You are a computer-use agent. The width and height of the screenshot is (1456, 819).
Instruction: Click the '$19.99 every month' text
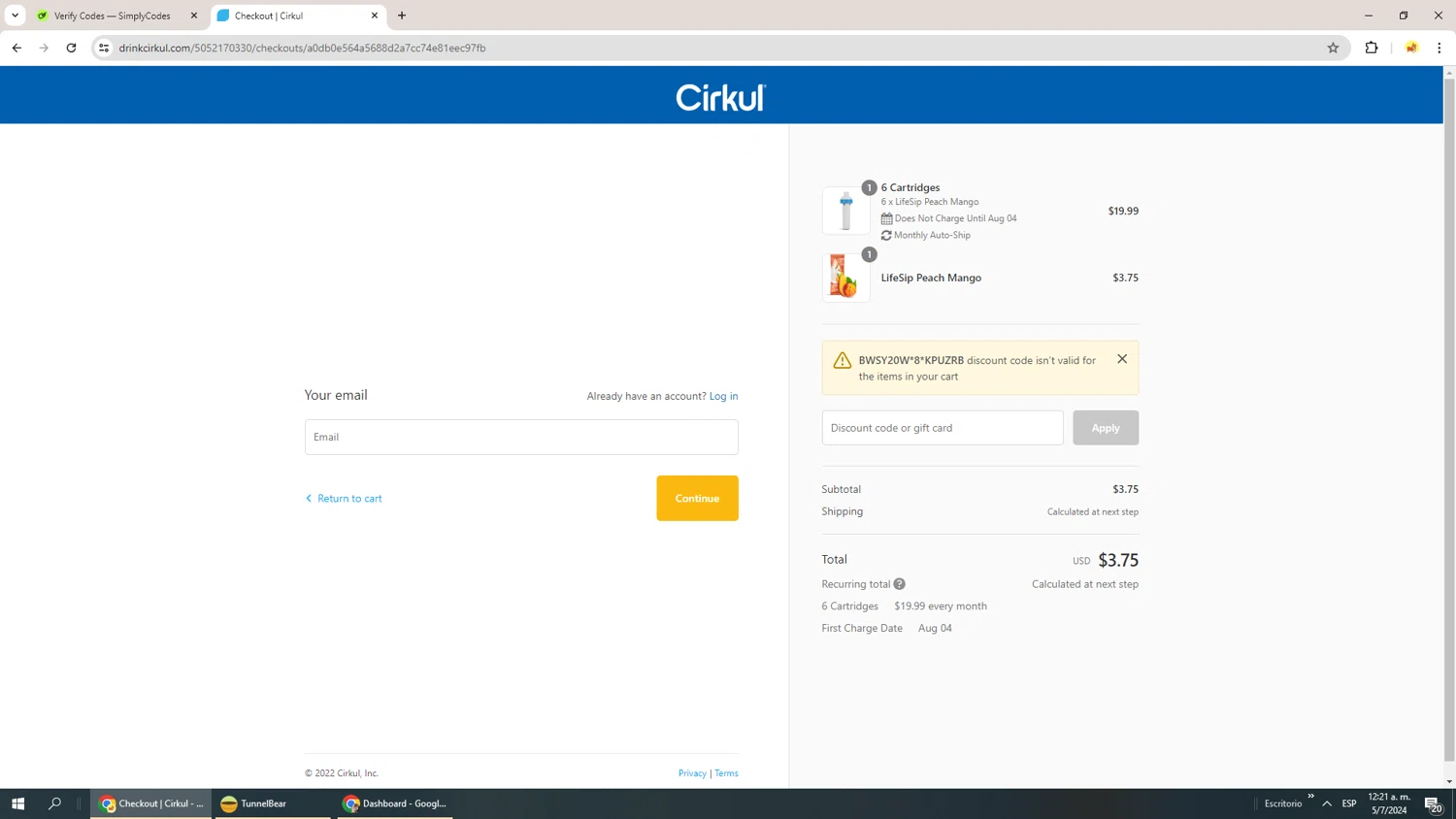[941, 606]
